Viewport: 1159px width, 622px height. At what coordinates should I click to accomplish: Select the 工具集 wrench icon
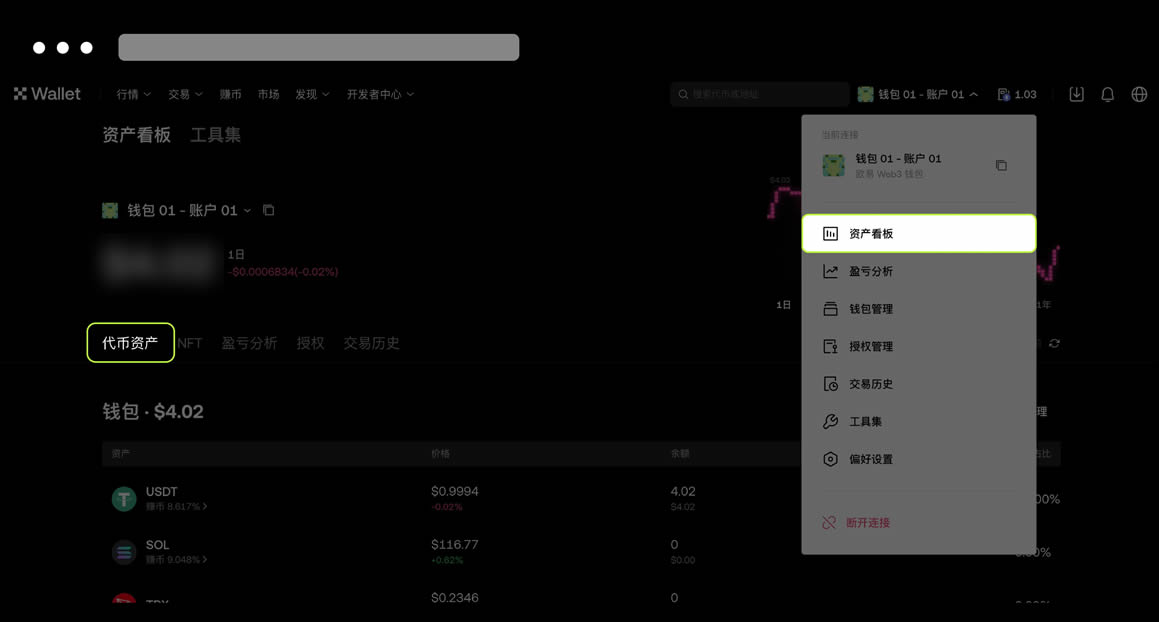[x=830, y=421]
